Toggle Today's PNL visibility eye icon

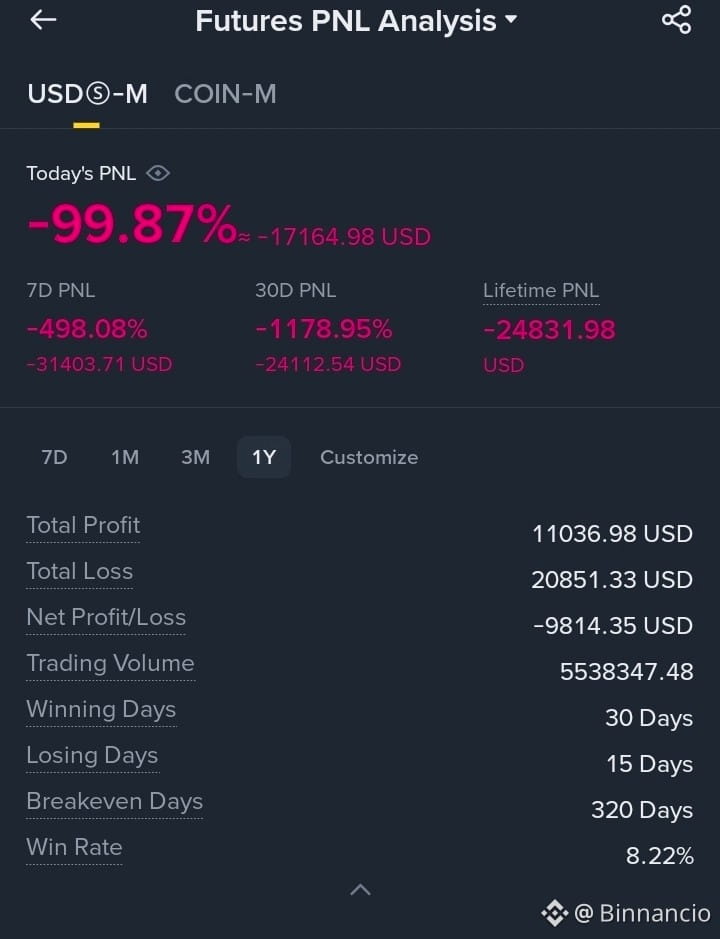click(158, 174)
